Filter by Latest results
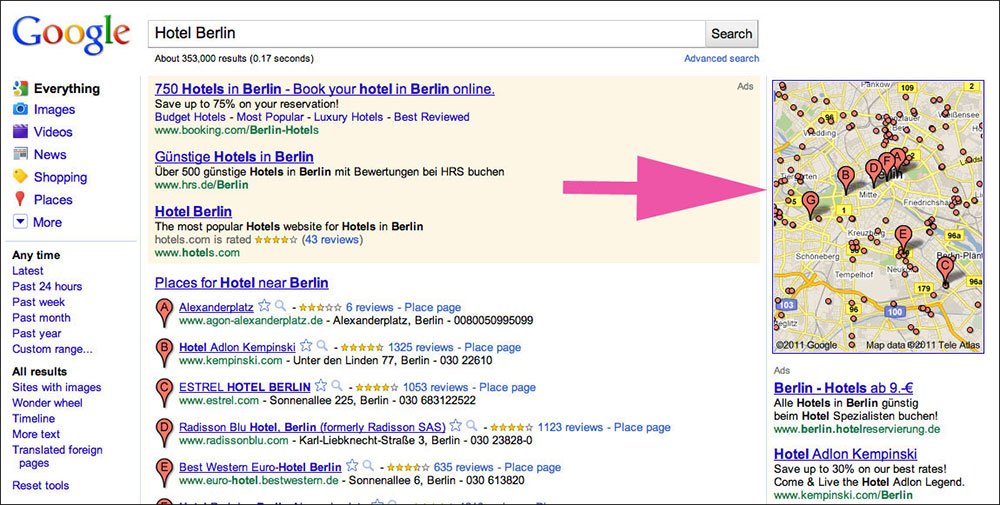1000x505 pixels. point(27,270)
